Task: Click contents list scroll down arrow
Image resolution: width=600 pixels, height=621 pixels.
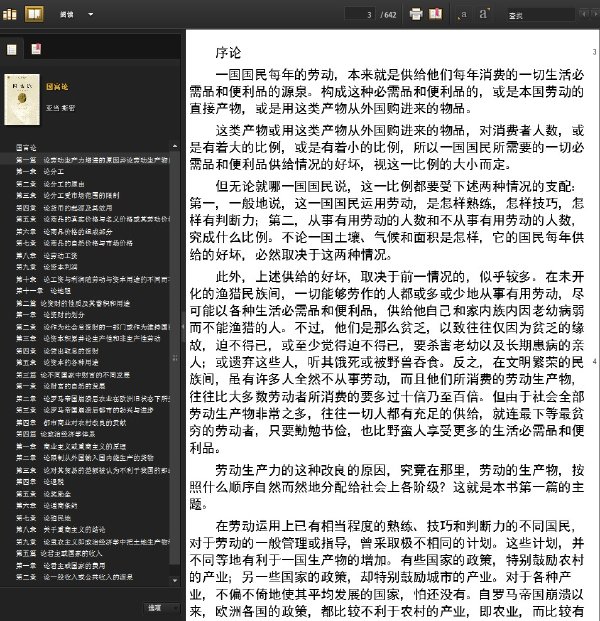Action: (x=175, y=580)
